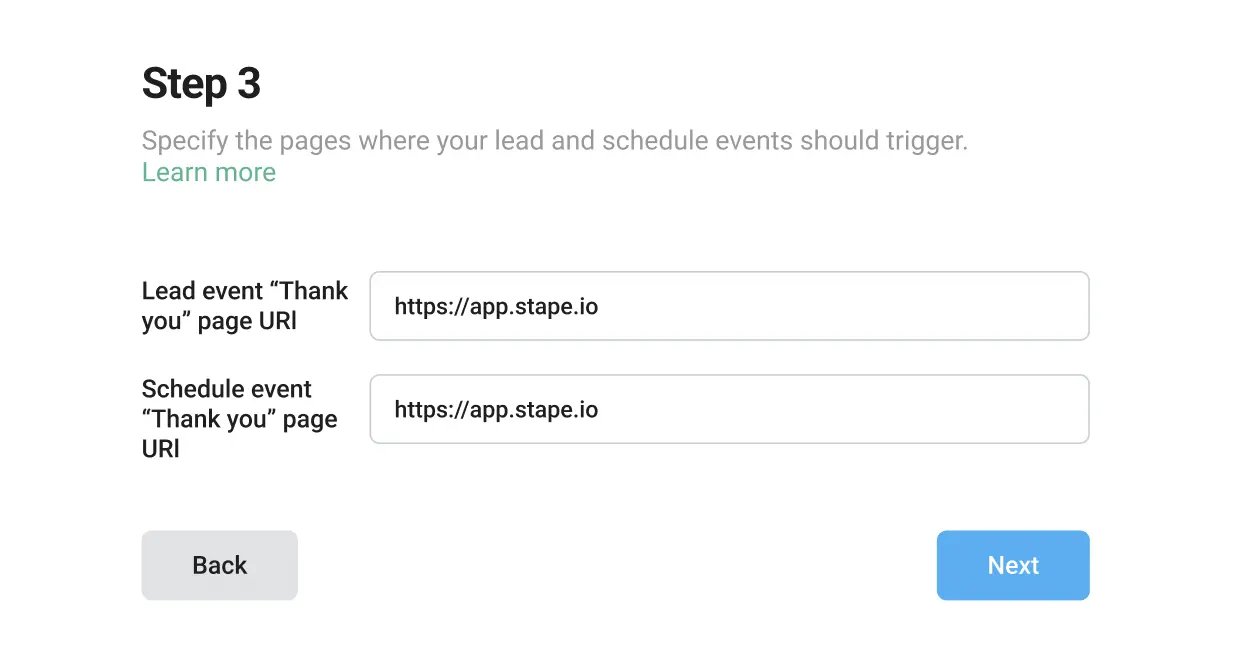Click the Lead event Thank you page URI label
This screenshot has height=668, width=1242.
tap(244, 306)
